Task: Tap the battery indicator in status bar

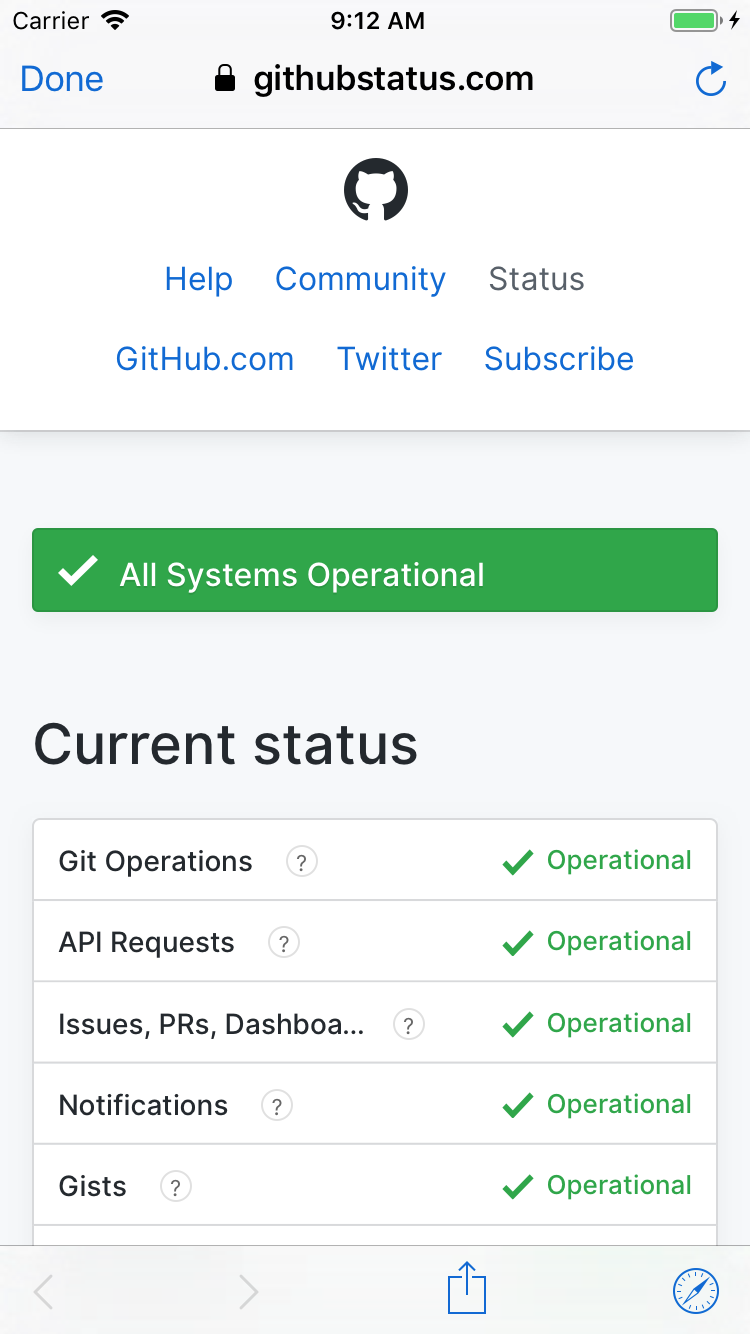Action: [x=694, y=21]
